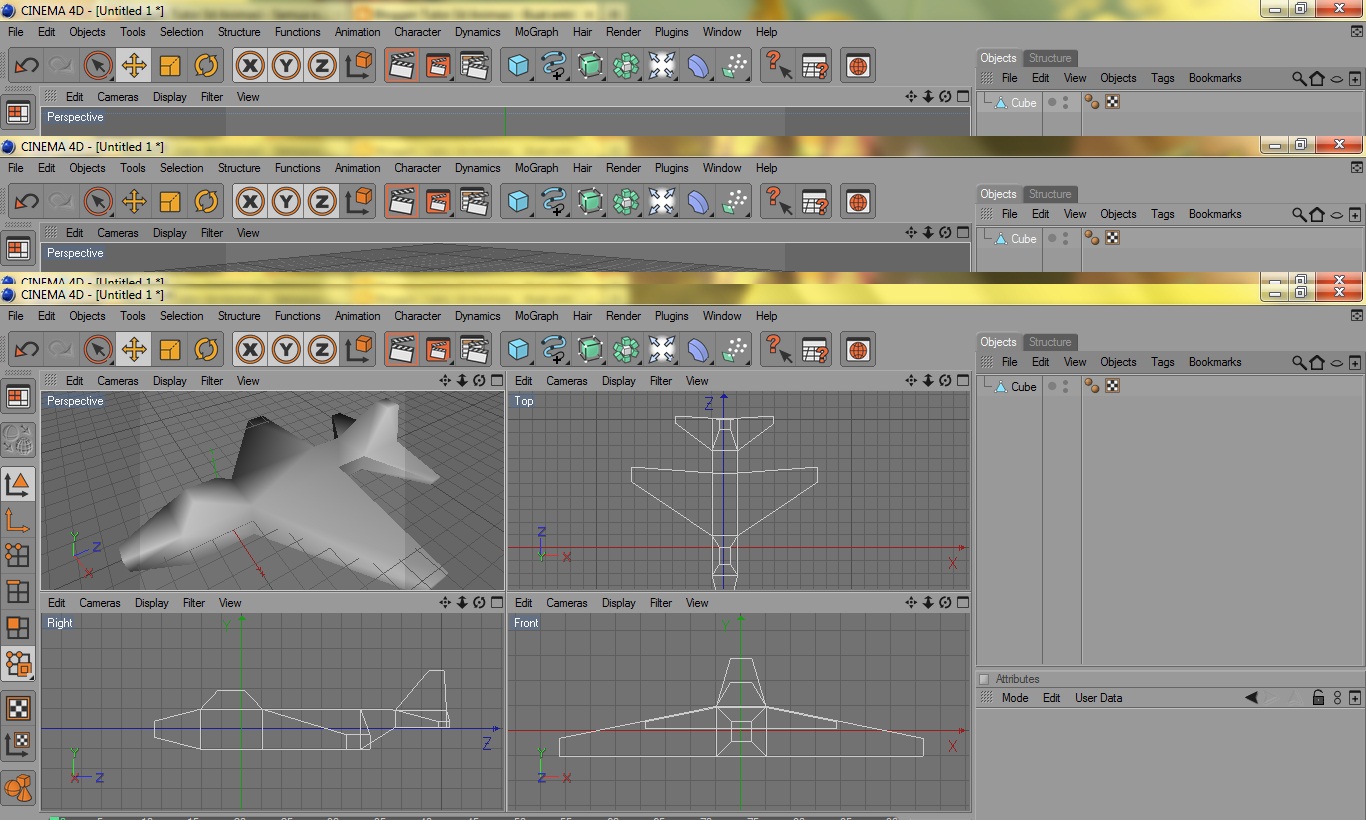Select the Rotate tool

(205, 349)
